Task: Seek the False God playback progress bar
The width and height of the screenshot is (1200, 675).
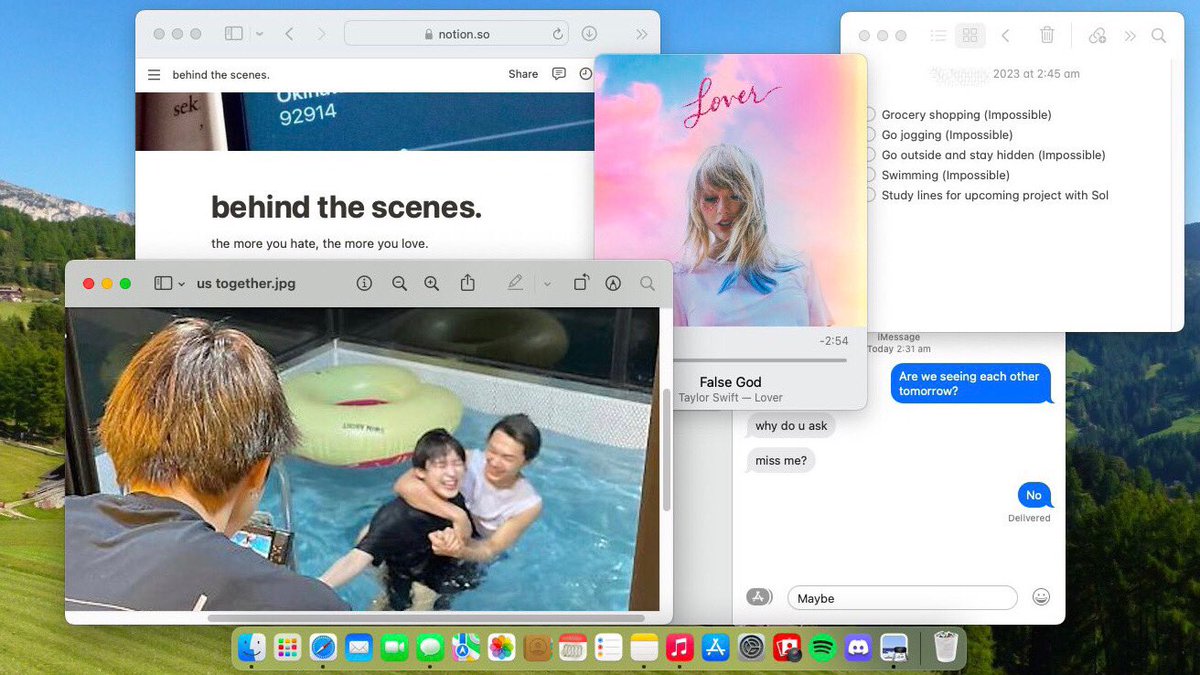Action: 760,360
